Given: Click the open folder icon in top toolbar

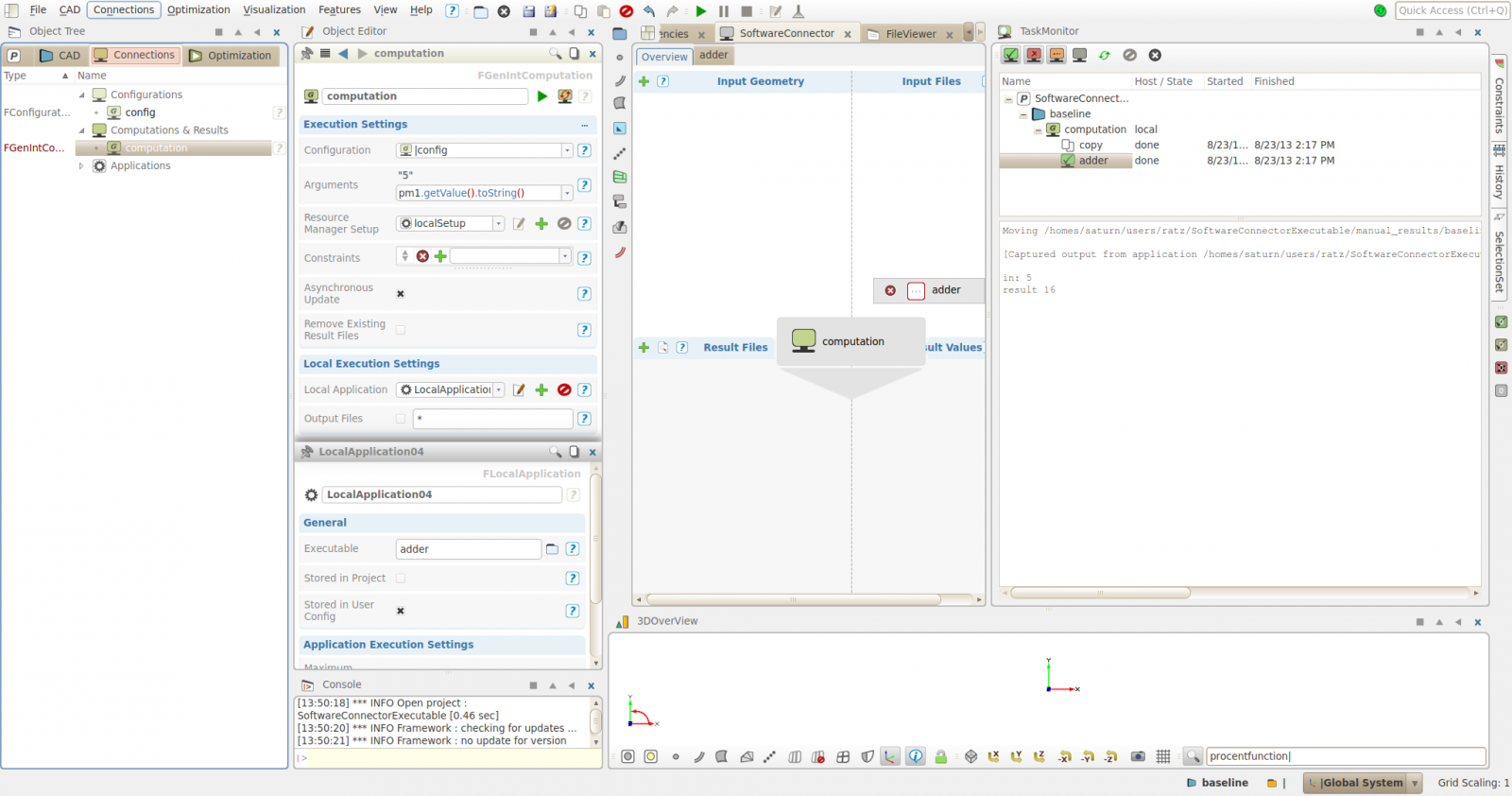Looking at the screenshot, I should [x=481, y=11].
